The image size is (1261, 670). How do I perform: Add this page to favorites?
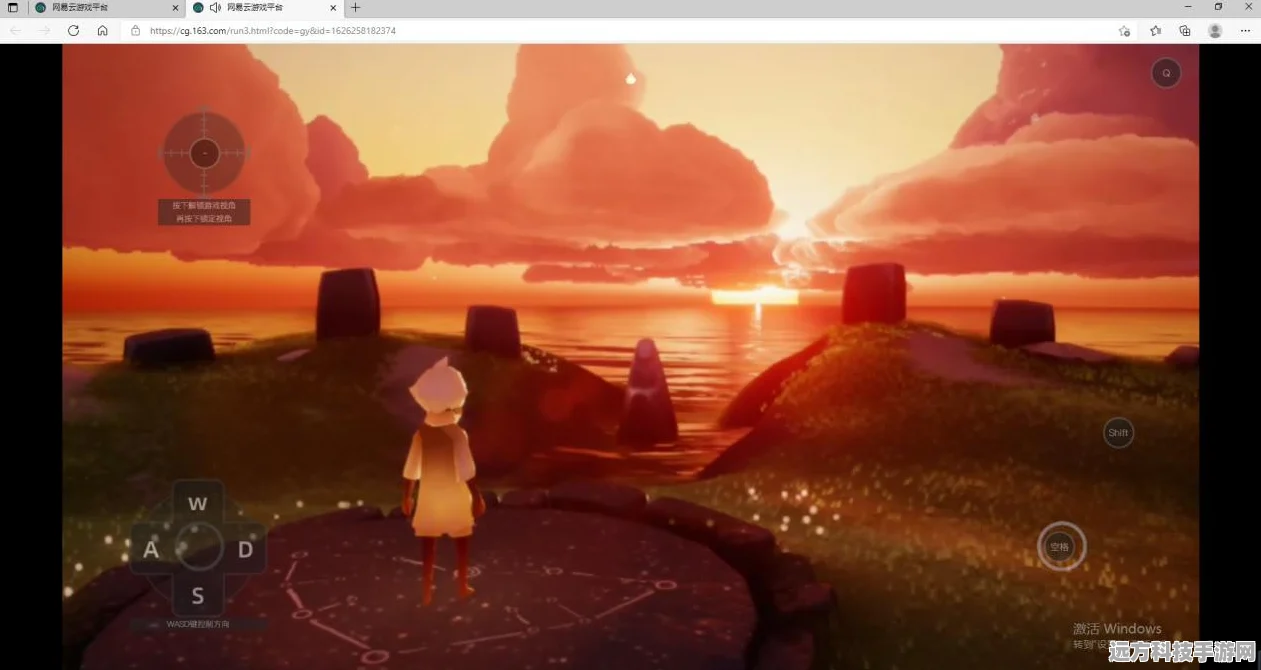[x=1124, y=31]
